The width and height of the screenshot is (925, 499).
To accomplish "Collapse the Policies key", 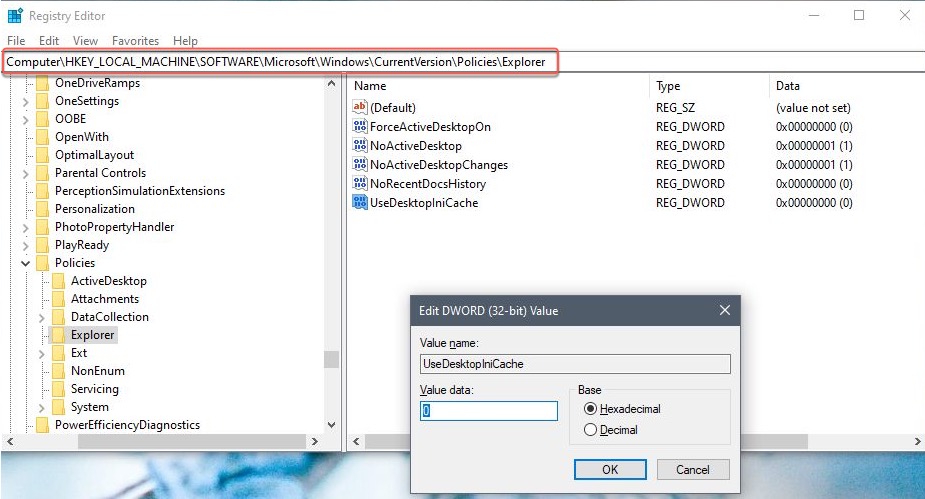I will (x=25, y=264).
